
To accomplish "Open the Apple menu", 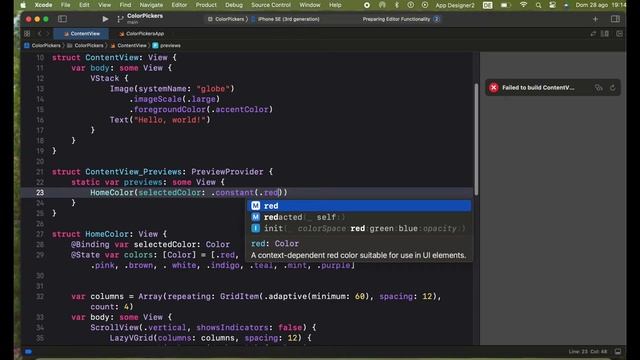I will point(23,5).
